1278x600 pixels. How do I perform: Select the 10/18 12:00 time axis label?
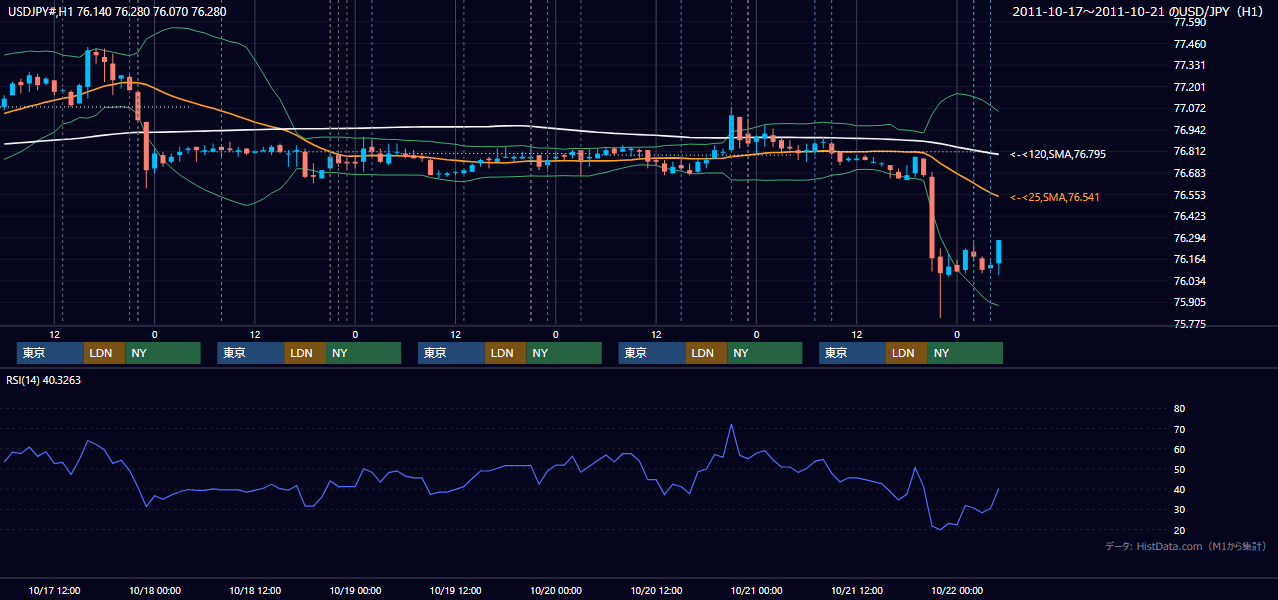[255, 590]
